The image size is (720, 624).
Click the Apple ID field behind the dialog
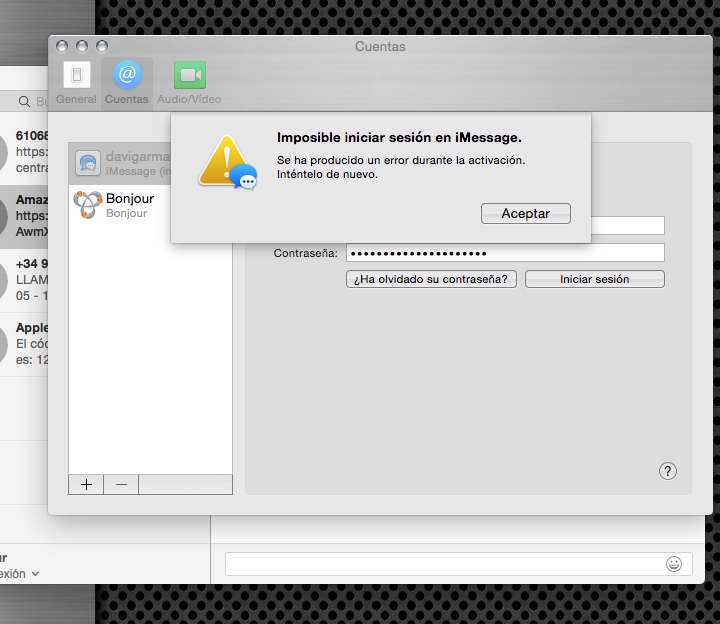(627, 225)
